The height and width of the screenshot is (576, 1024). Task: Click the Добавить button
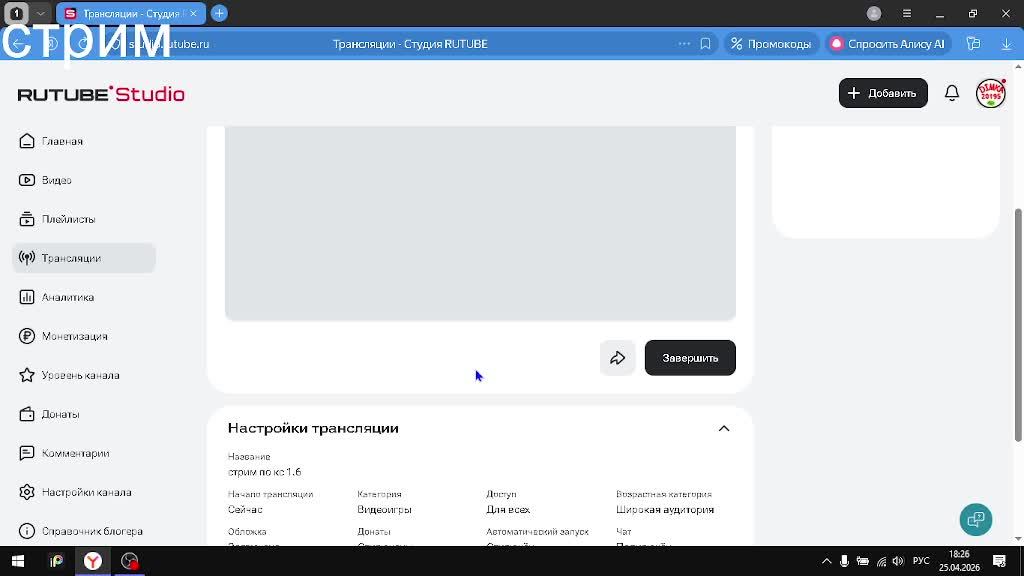click(883, 93)
